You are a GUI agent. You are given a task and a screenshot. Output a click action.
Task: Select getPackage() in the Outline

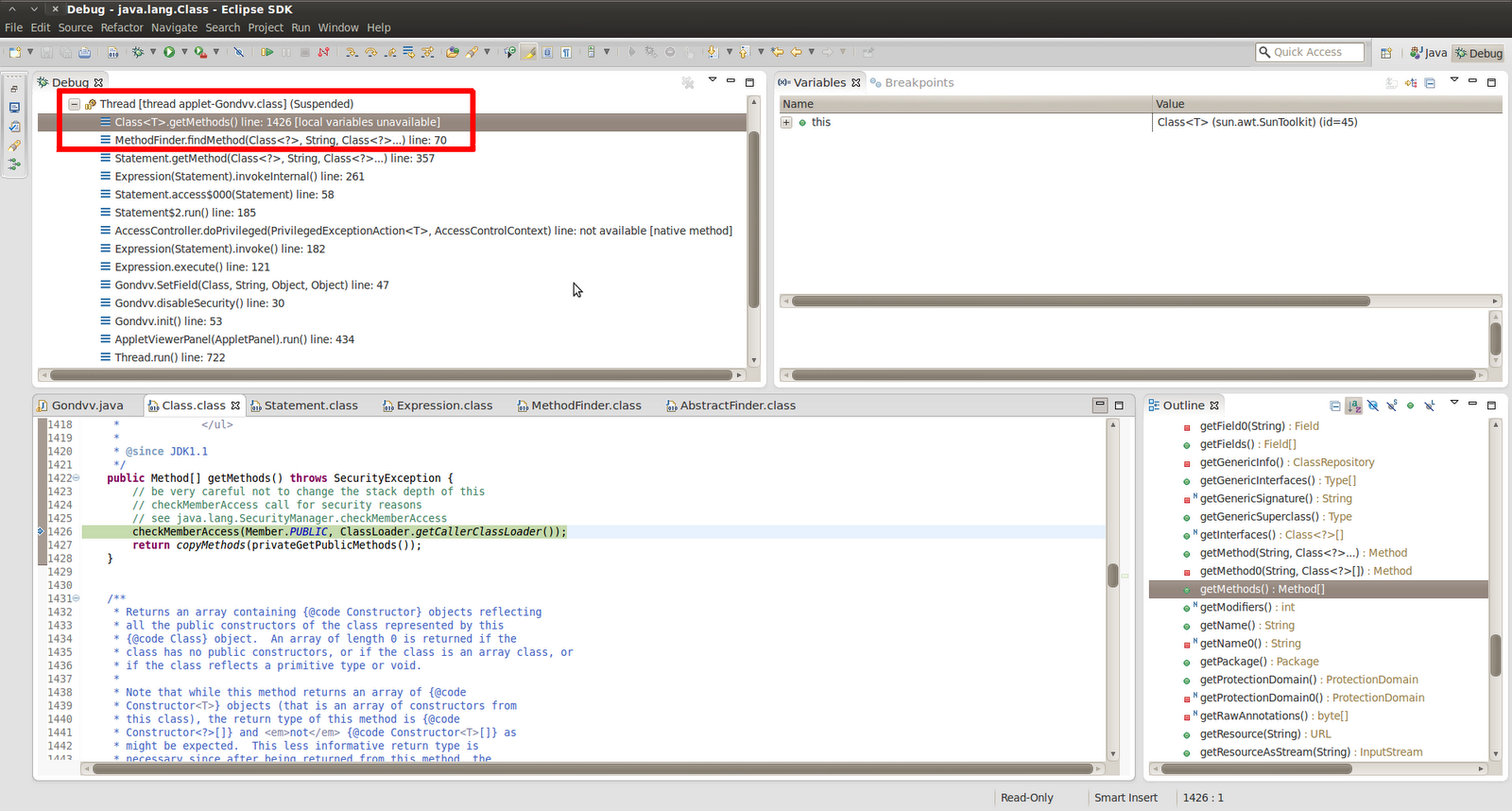[x=1252, y=662]
